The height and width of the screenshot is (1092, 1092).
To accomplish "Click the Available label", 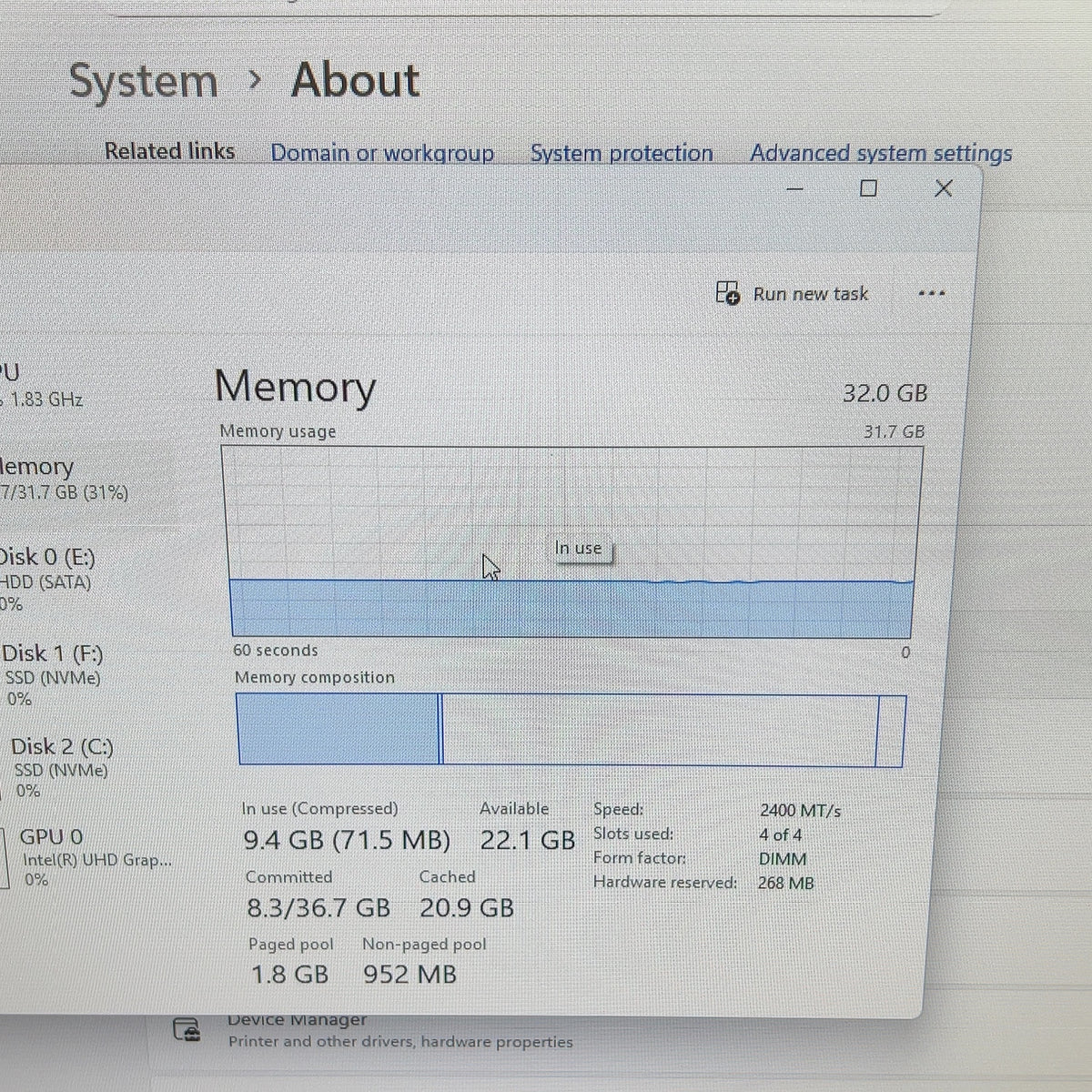I will tap(515, 809).
